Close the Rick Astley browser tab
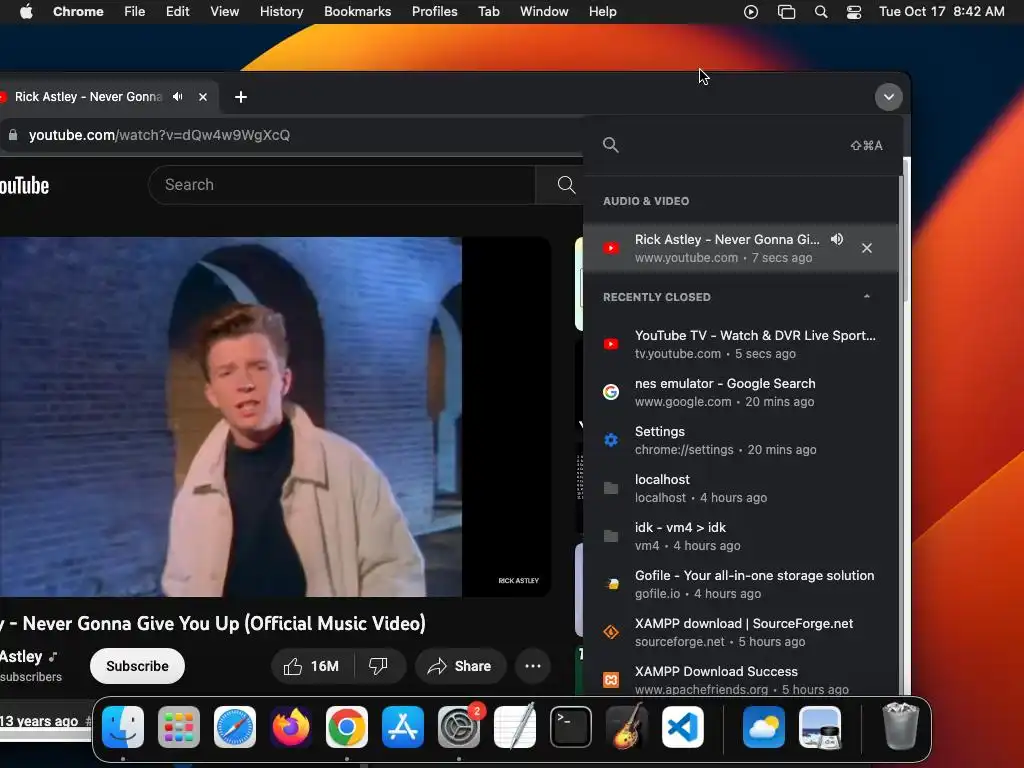1024x768 pixels. [x=202, y=97]
